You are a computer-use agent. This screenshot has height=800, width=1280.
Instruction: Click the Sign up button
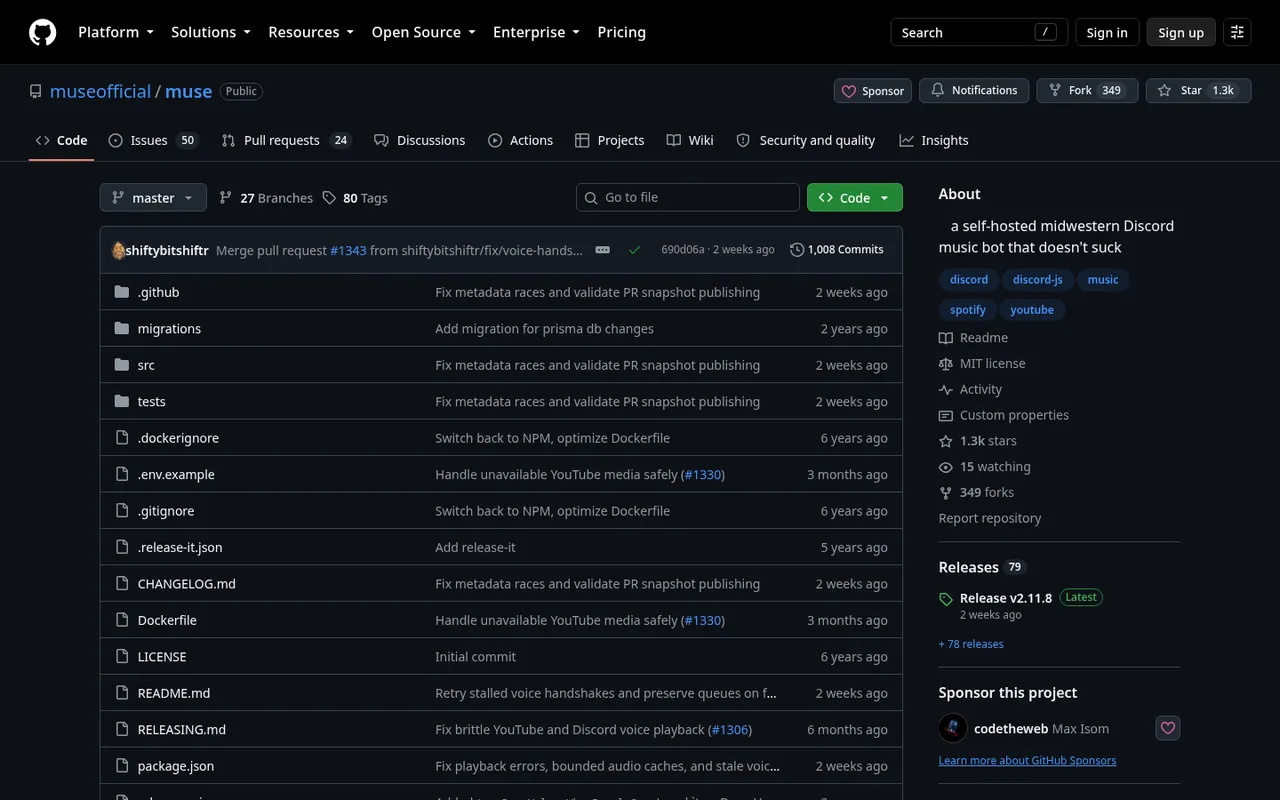coord(1181,32)
